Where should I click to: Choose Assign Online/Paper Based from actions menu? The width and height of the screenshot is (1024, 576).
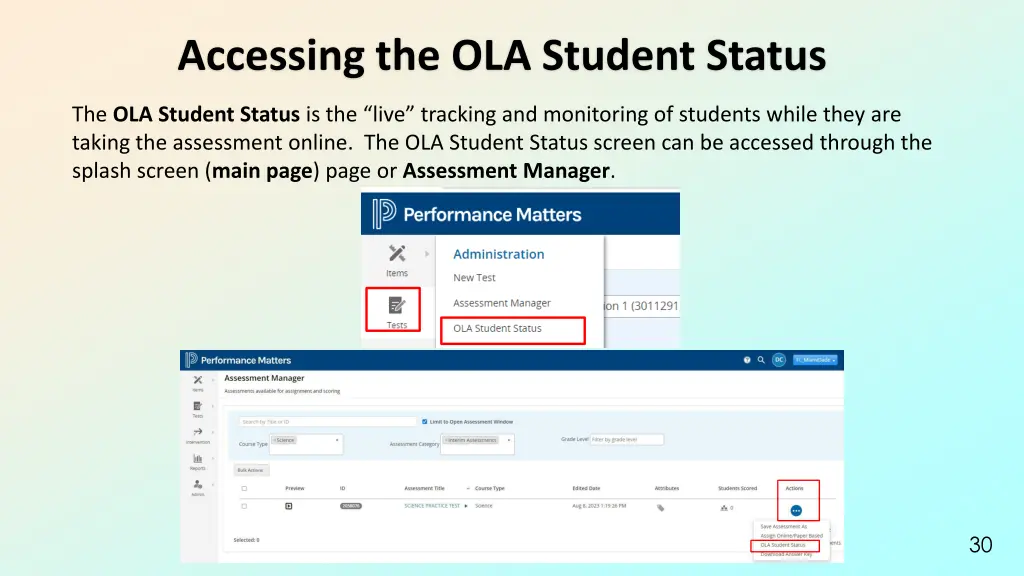coord(792,536)
